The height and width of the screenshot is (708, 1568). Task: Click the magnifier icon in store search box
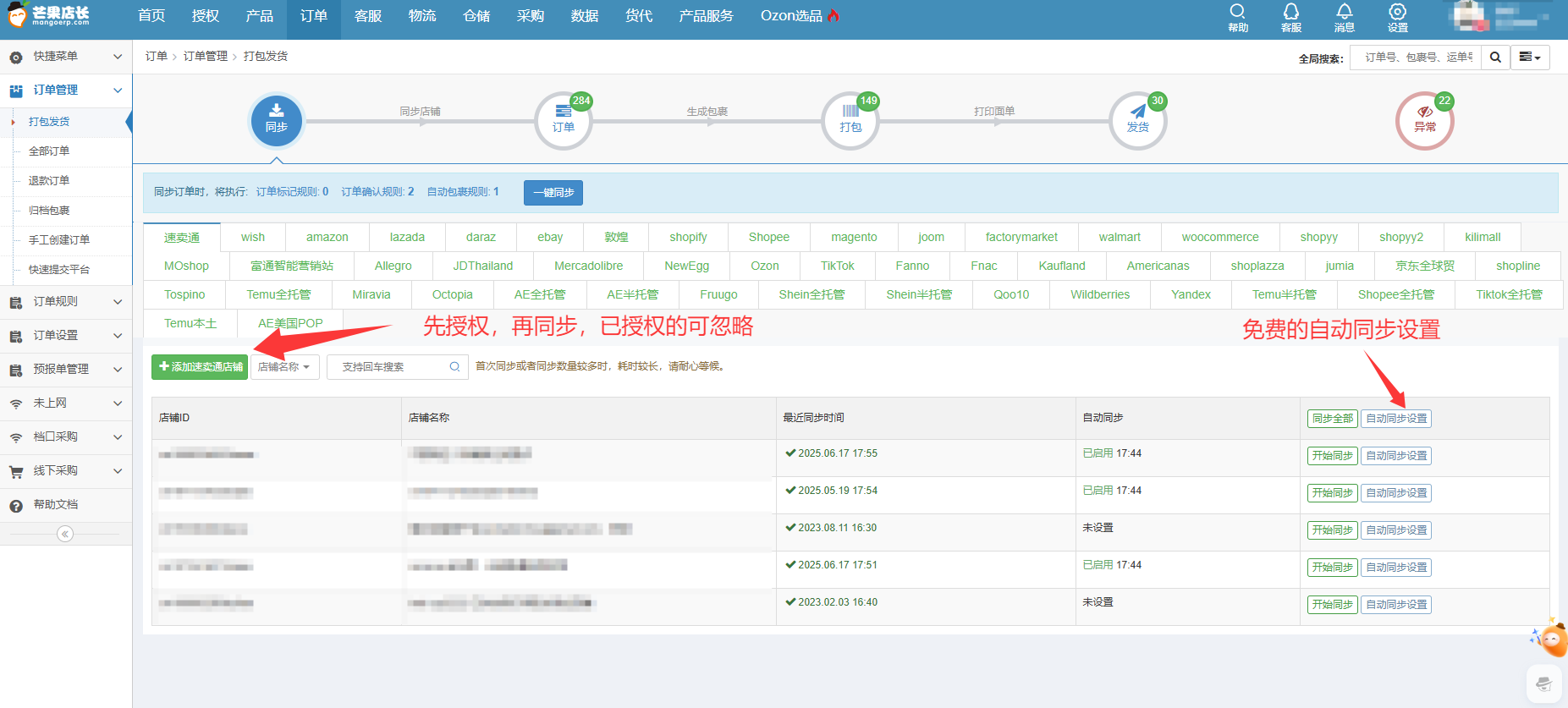(454, 367)
